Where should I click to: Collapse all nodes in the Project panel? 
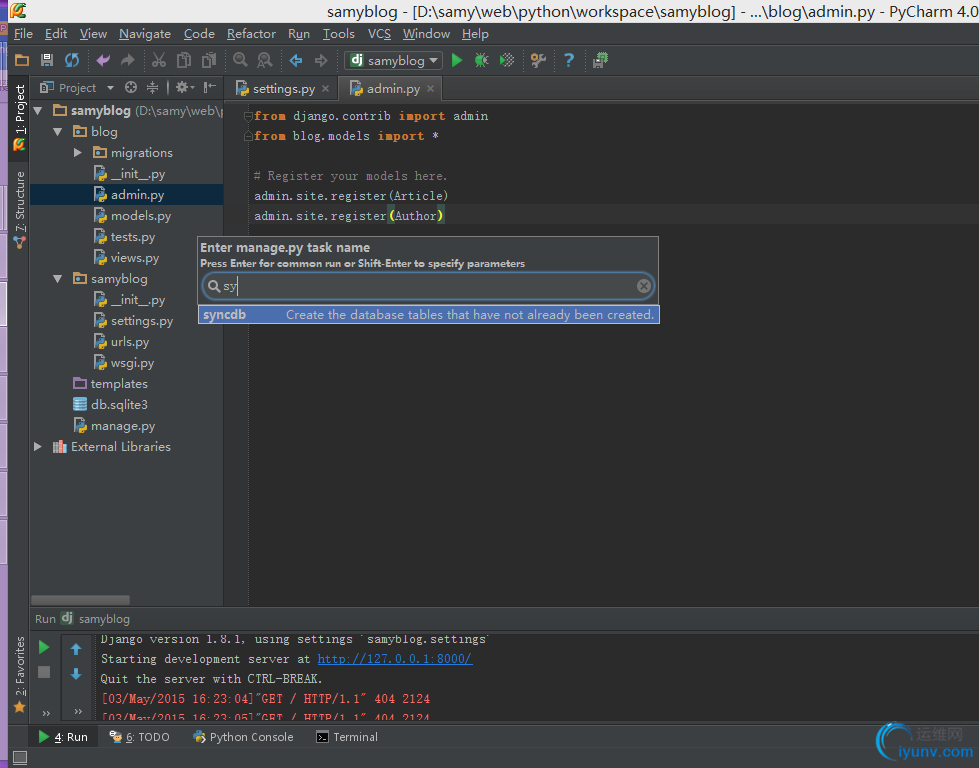tap(152, 87)
